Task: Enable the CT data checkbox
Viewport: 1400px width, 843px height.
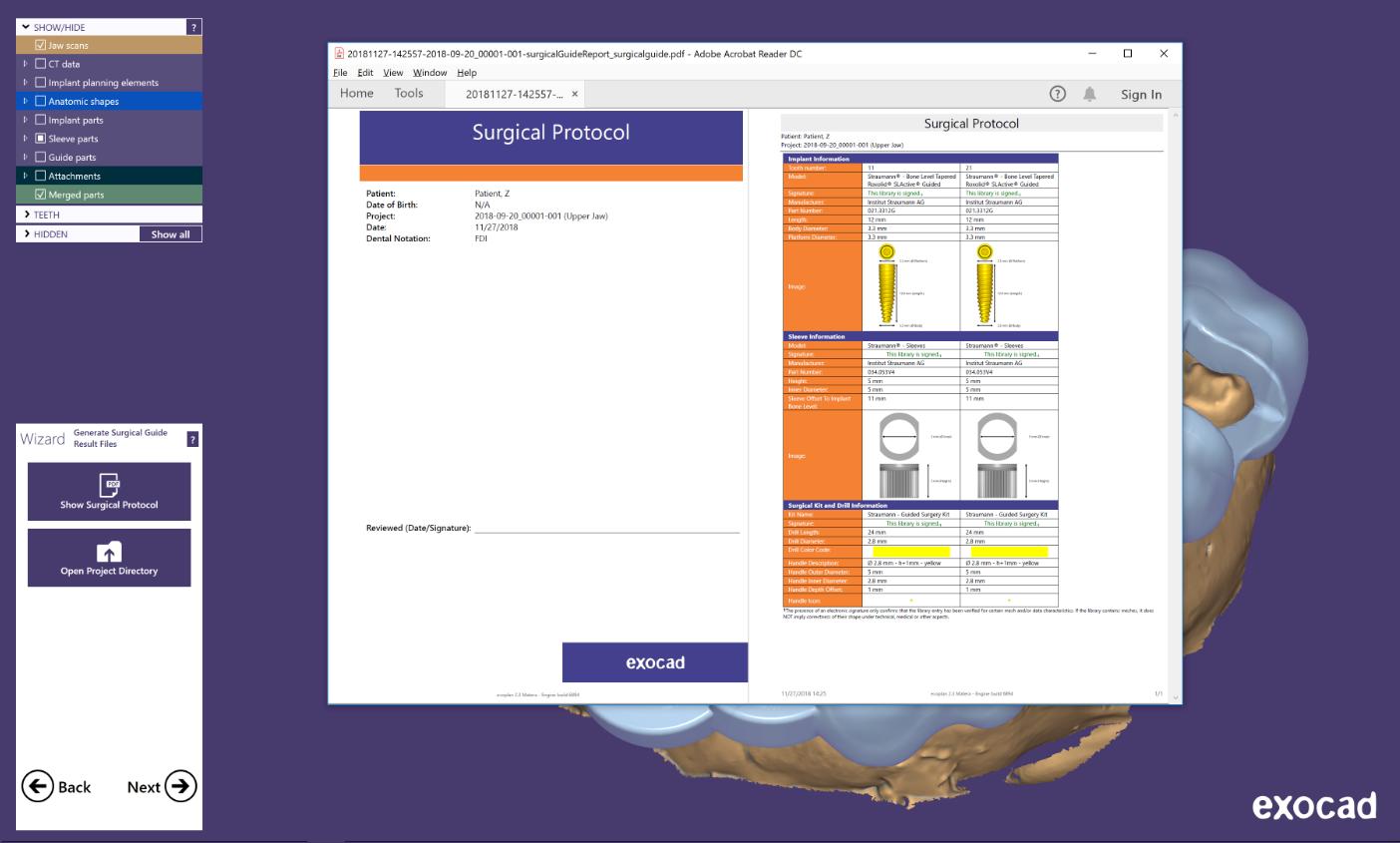Action: click(41, 64)
